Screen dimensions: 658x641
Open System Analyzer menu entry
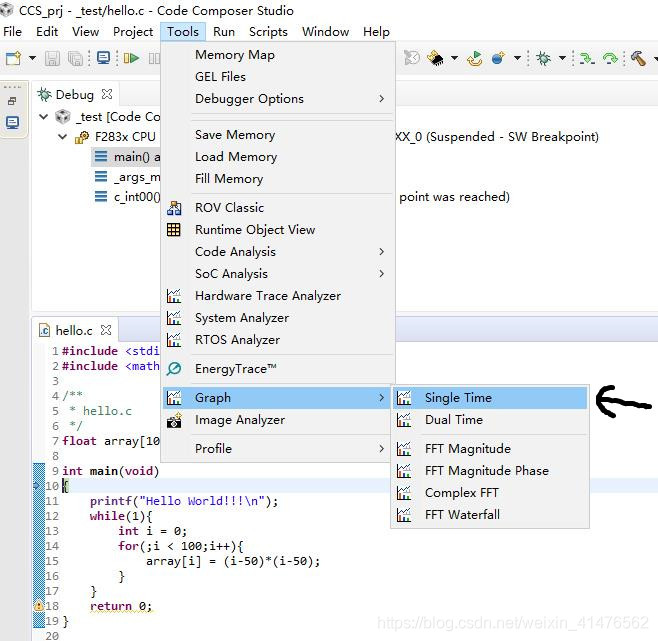(278, 318)
